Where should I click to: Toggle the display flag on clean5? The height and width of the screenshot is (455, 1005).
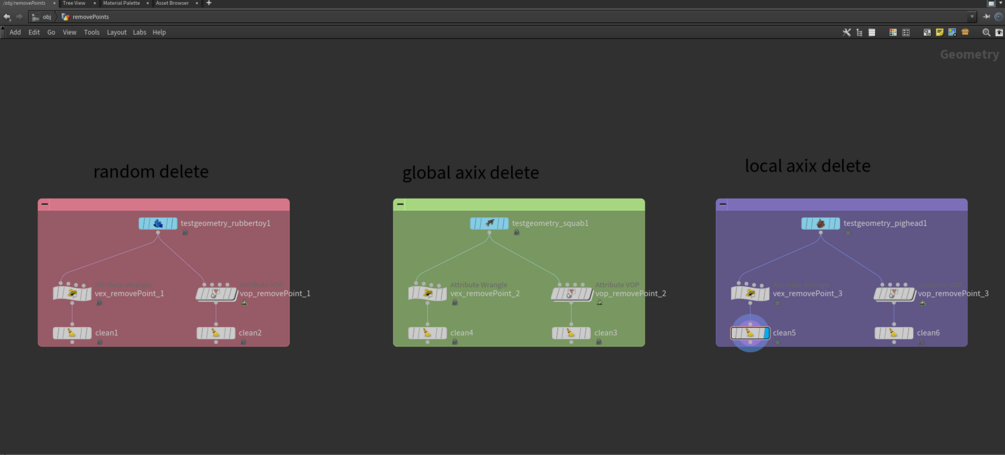(x=767, y=333)
